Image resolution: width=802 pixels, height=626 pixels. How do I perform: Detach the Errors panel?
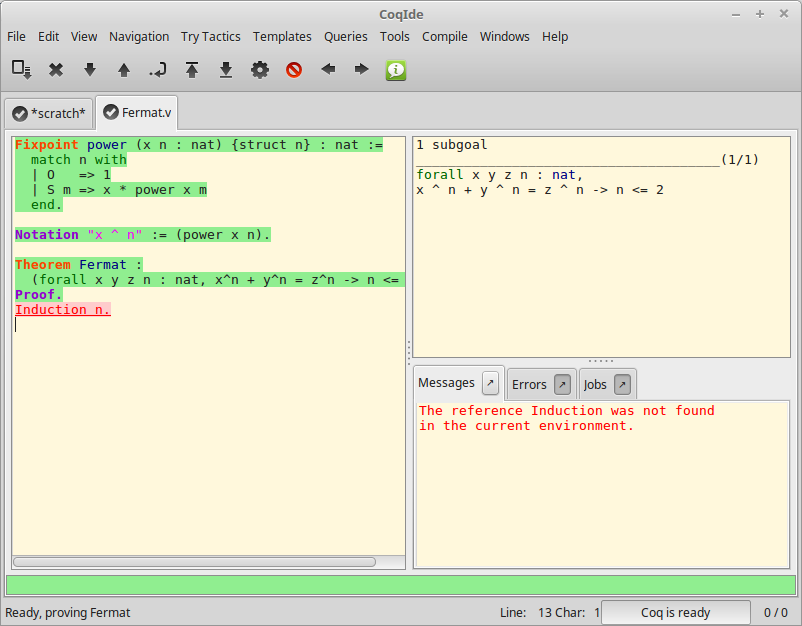tap(562, 383)
